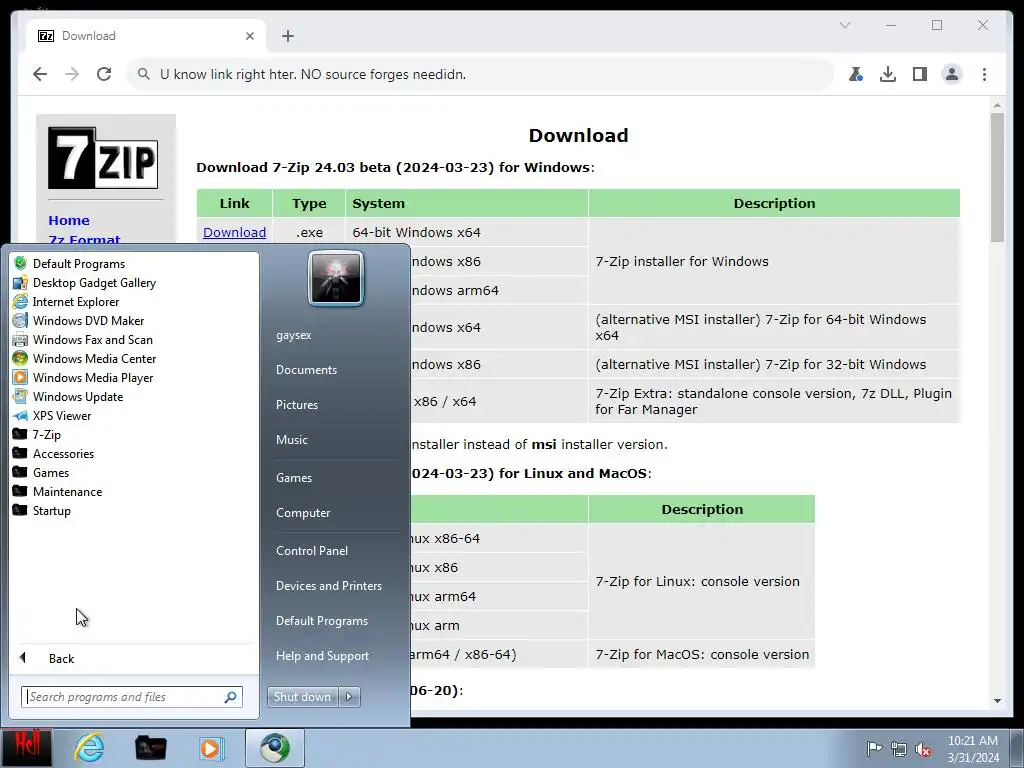Viewport: 1024px width, 768px height.
Task: Click the scrollbar up arrow
Action: click(997, 104)
